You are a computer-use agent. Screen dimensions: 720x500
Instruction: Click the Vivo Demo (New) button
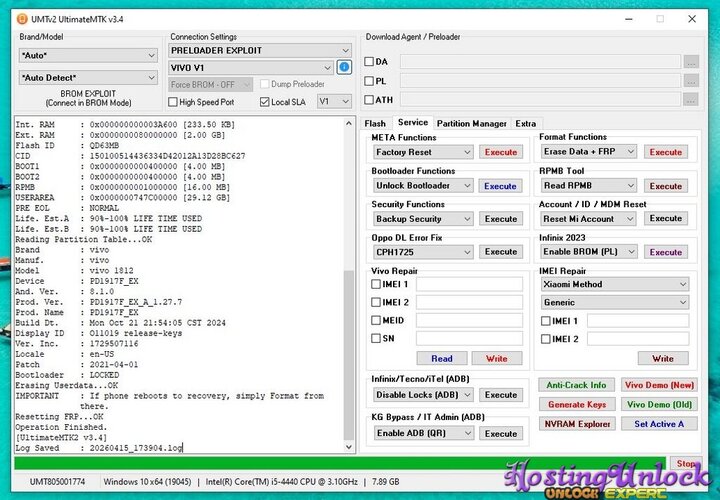[x=659, y=385]
